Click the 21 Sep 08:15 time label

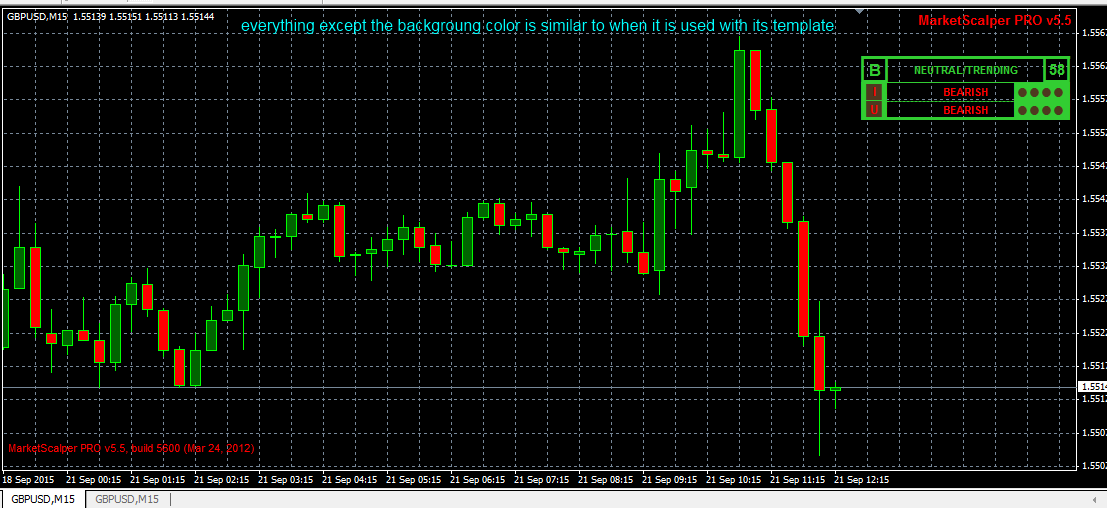pos(606,479)
